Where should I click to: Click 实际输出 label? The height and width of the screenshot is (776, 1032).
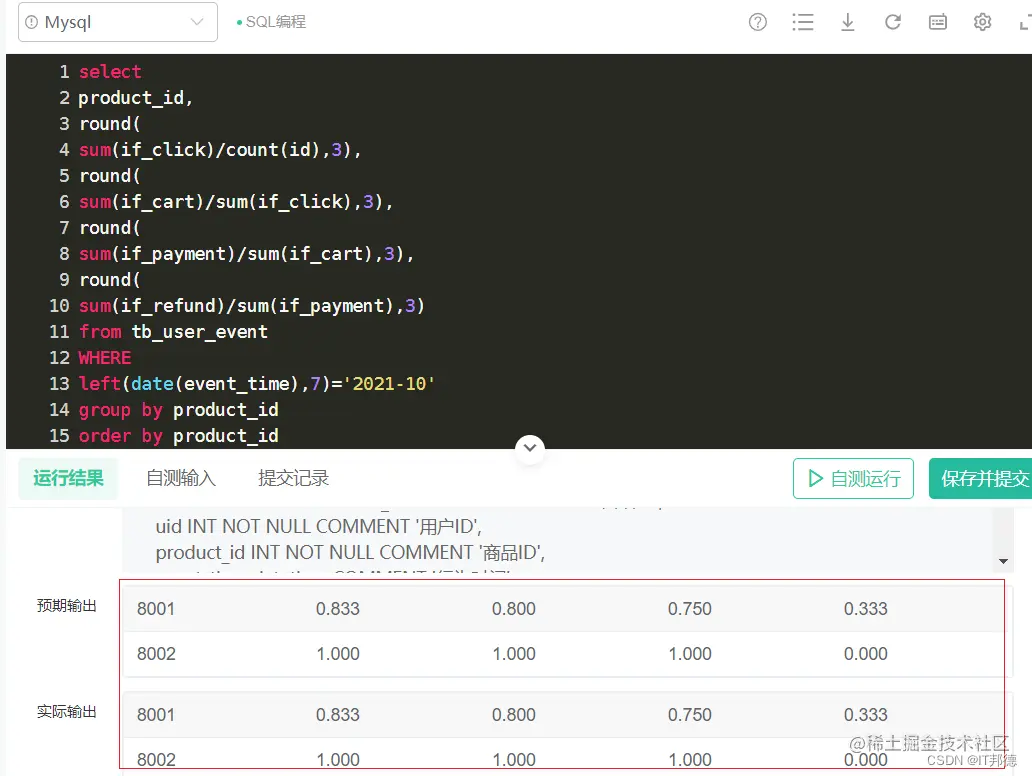pos(66,712)
